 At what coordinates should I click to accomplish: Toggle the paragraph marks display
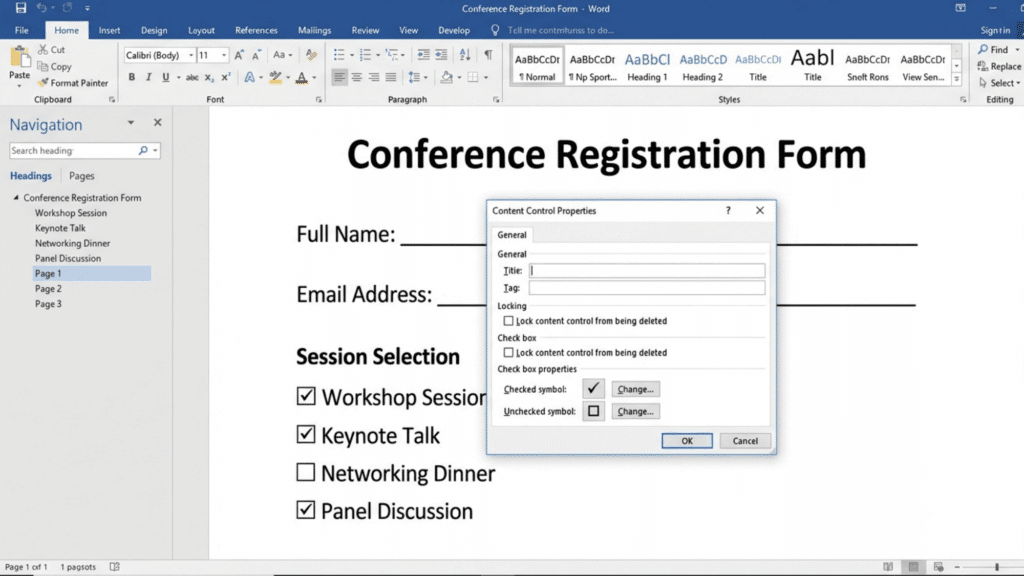pyautogui.click(x=489, y=55)
